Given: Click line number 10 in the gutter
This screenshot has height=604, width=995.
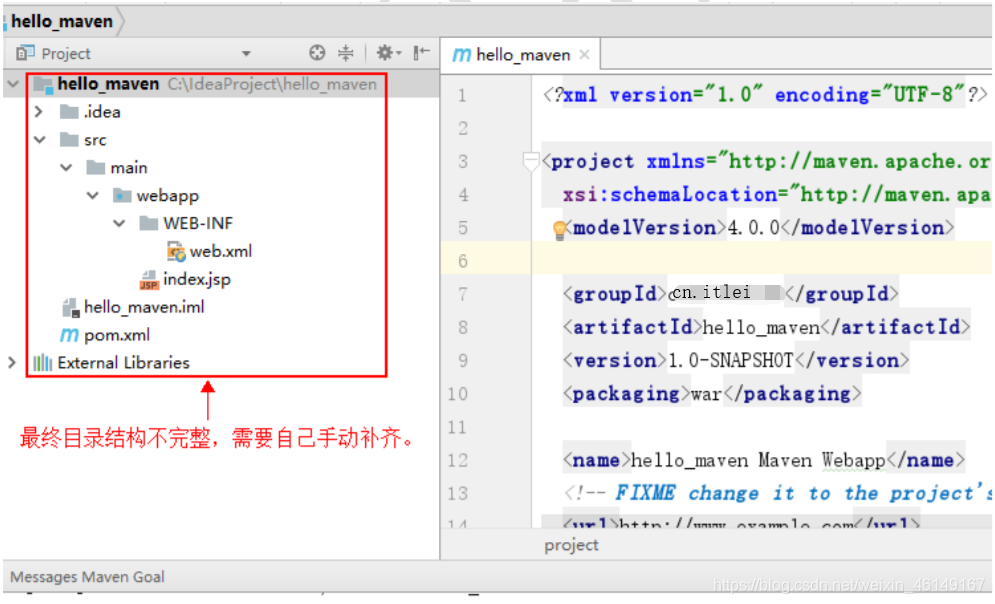Looking at the screenshot, I should pos(458,393).
